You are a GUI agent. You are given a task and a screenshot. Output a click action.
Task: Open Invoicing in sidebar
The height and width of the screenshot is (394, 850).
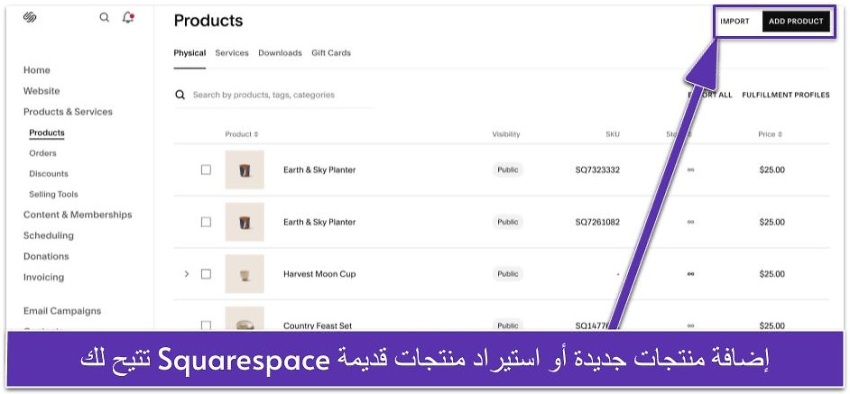(43, 277)
